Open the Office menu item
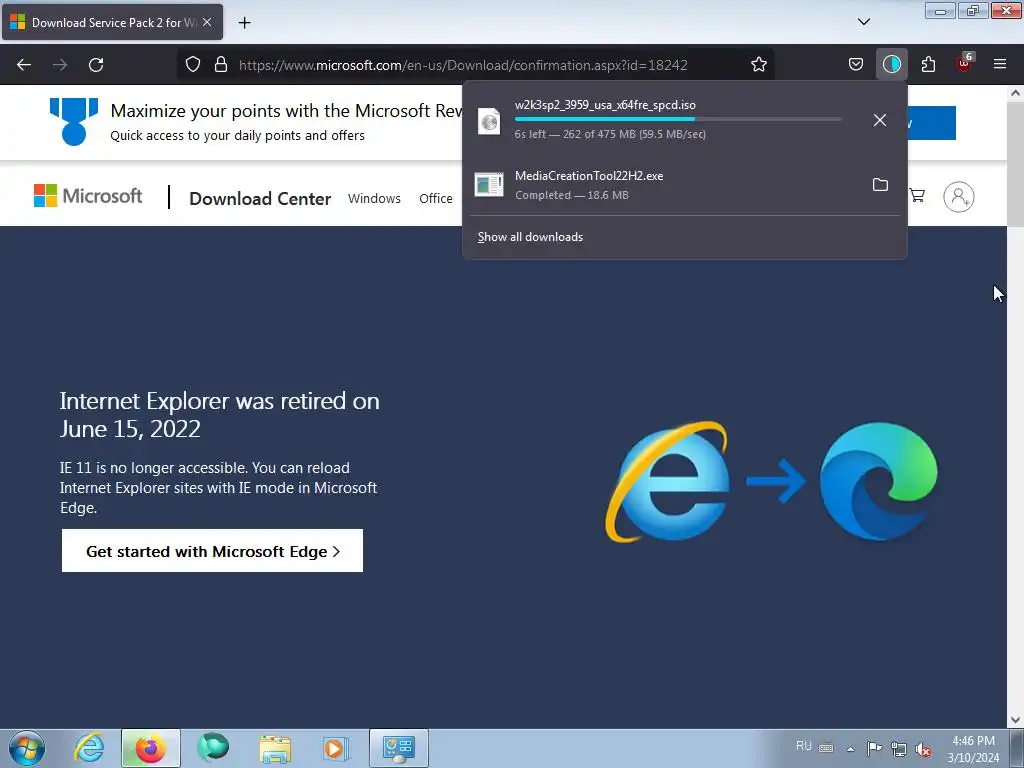Image resolution: width=1024 pixels, height=768 pixels. [436, 199]
